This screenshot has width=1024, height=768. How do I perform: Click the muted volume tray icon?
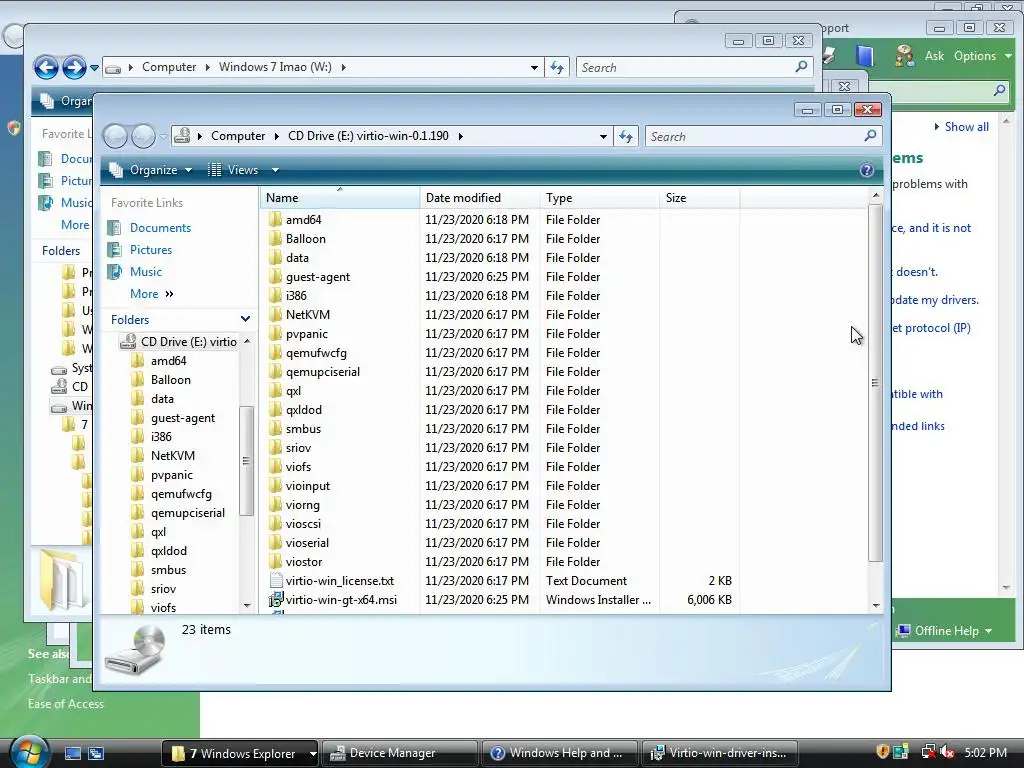(947, 752)
